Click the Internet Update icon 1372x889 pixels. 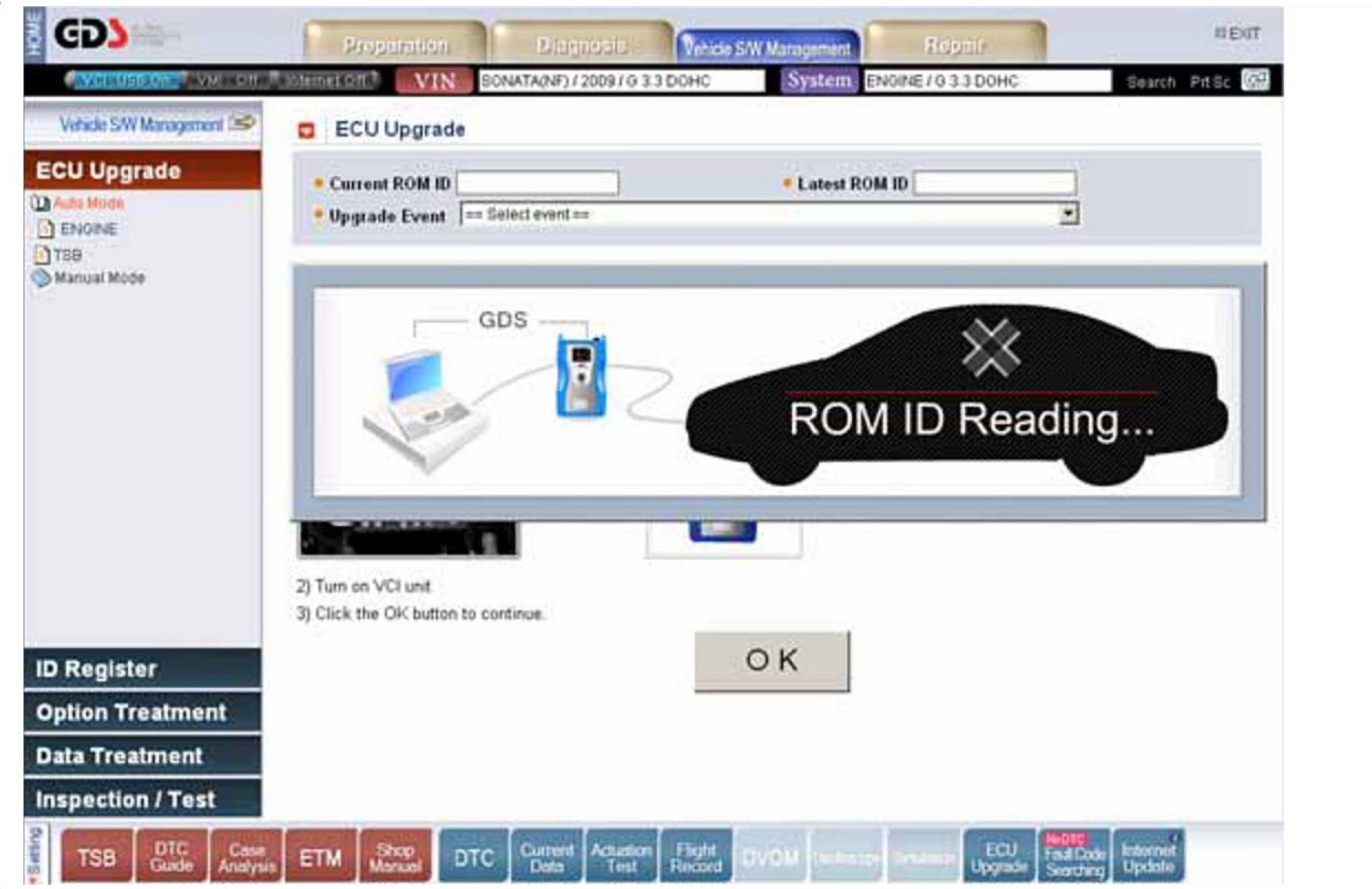[1148, 857]
